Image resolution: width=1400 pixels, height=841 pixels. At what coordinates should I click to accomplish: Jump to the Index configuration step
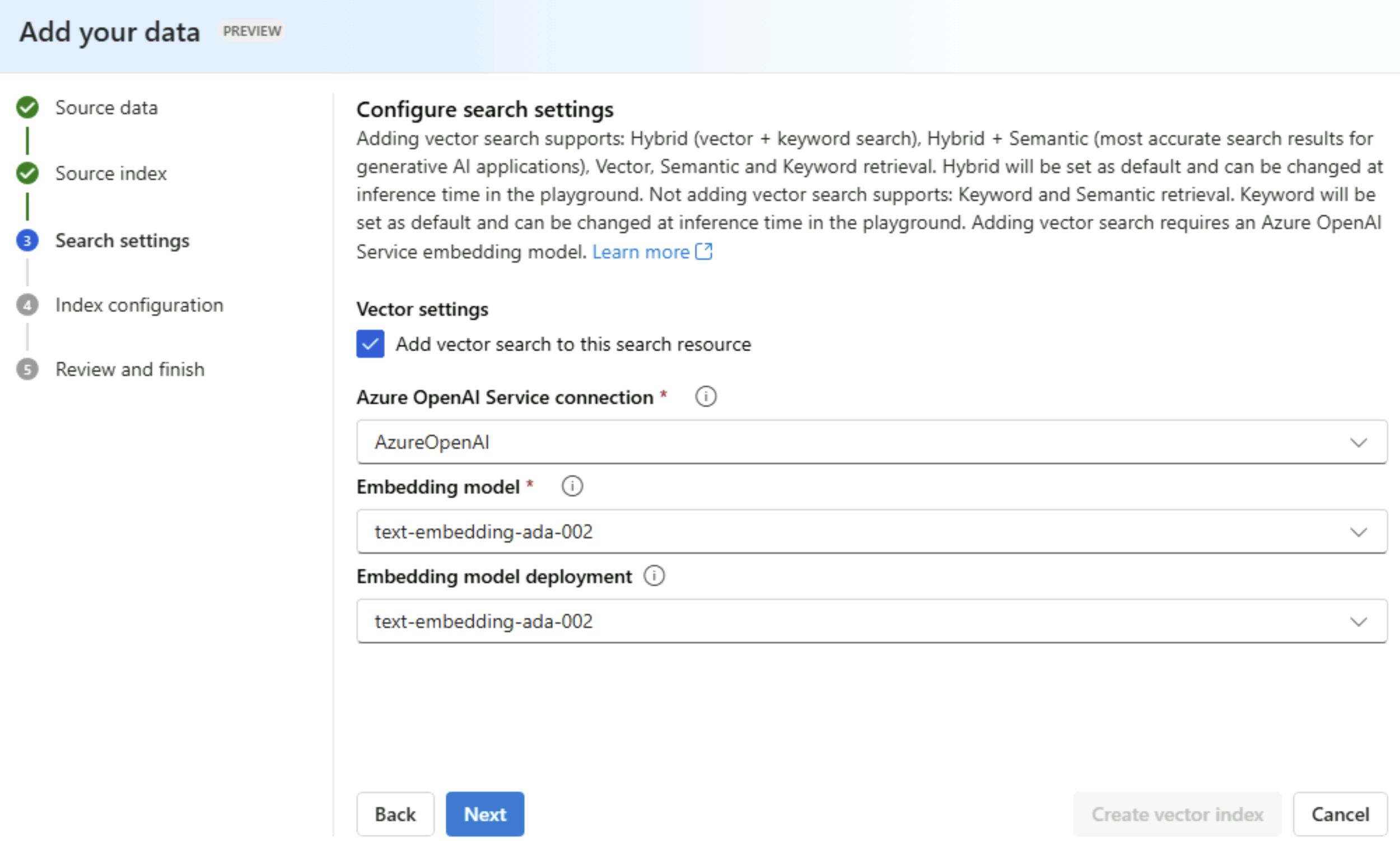click(x=139, y=305)
